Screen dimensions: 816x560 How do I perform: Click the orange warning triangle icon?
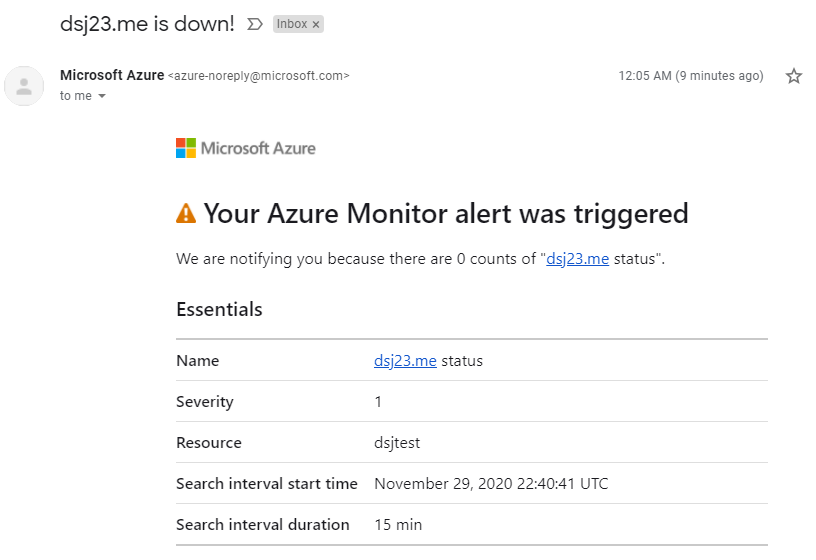186,213
